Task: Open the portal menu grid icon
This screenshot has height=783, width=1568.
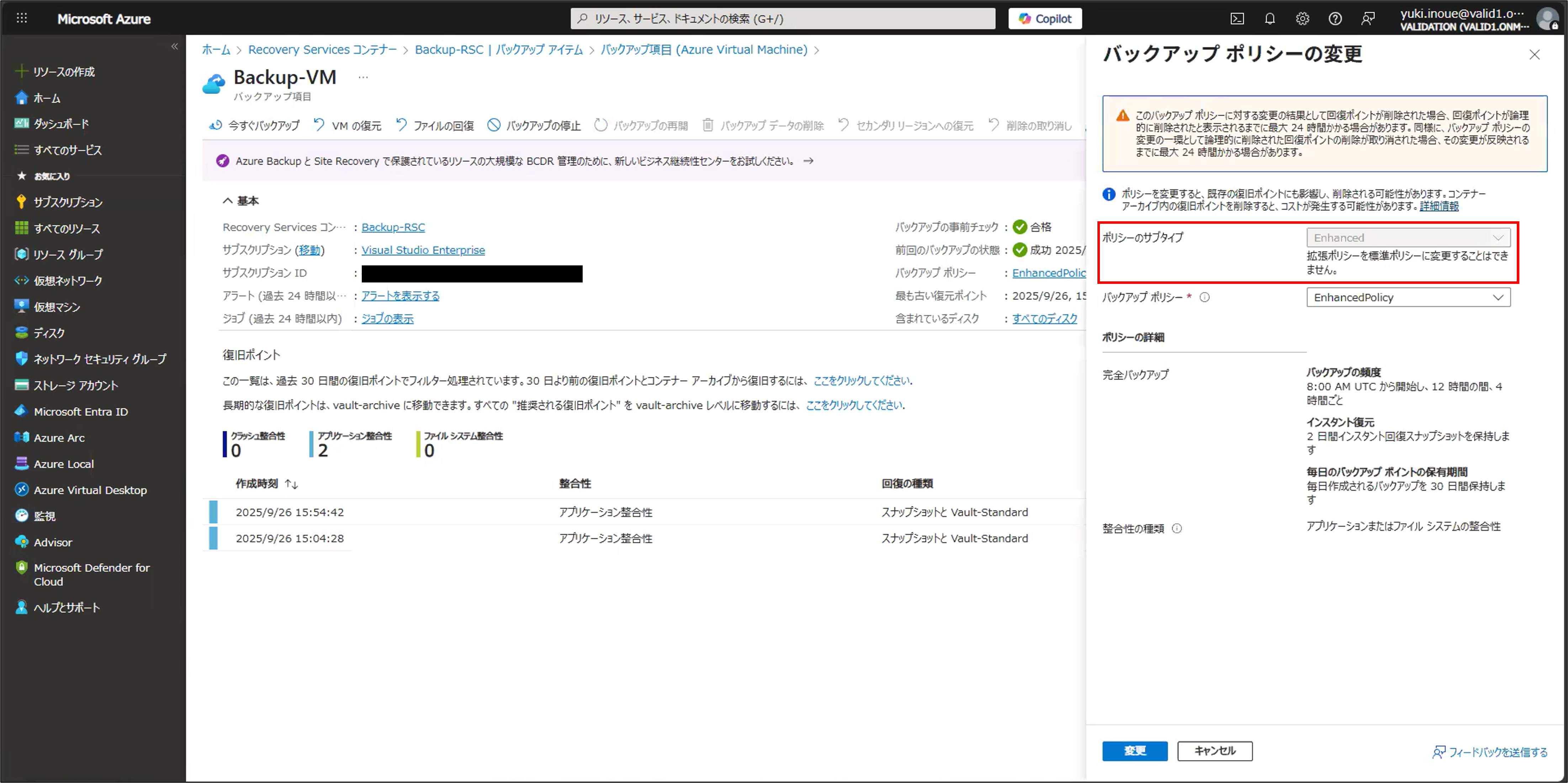Action: [x=22, y=18]
